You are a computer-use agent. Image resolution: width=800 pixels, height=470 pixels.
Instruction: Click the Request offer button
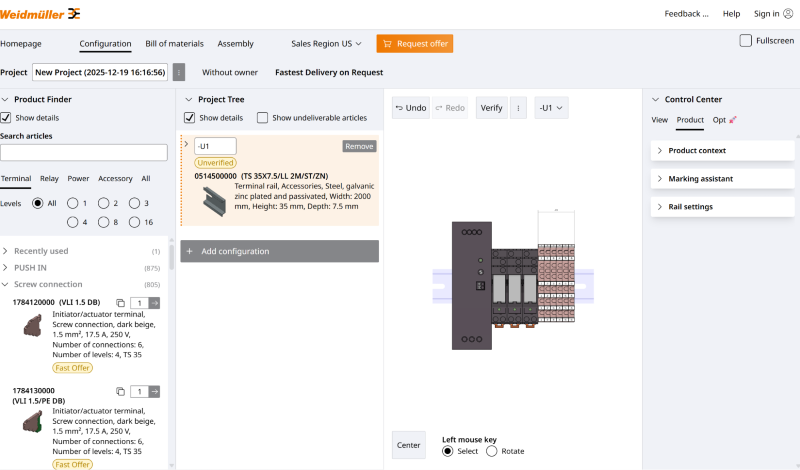(415, 44)
